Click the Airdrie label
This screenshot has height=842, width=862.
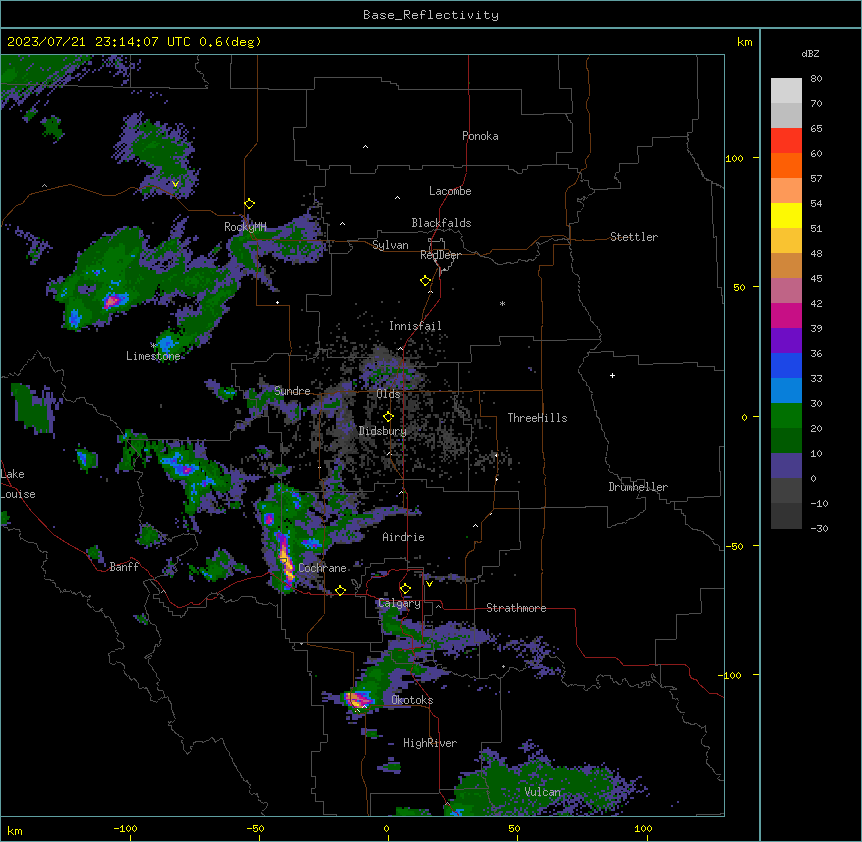click(403, 537)
